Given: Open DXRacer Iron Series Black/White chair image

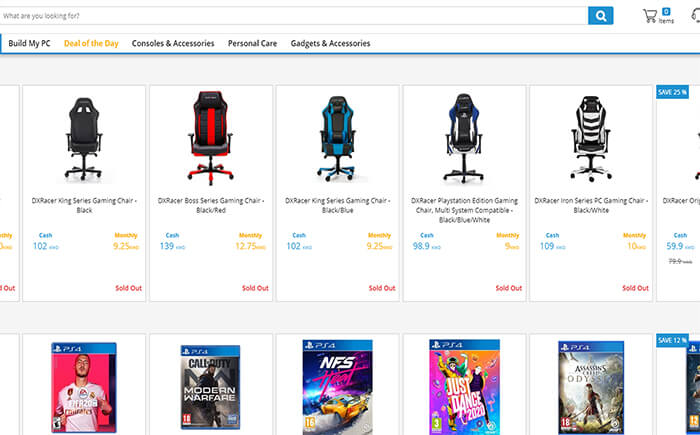Looking at the screenshot, I should point(591,138).
